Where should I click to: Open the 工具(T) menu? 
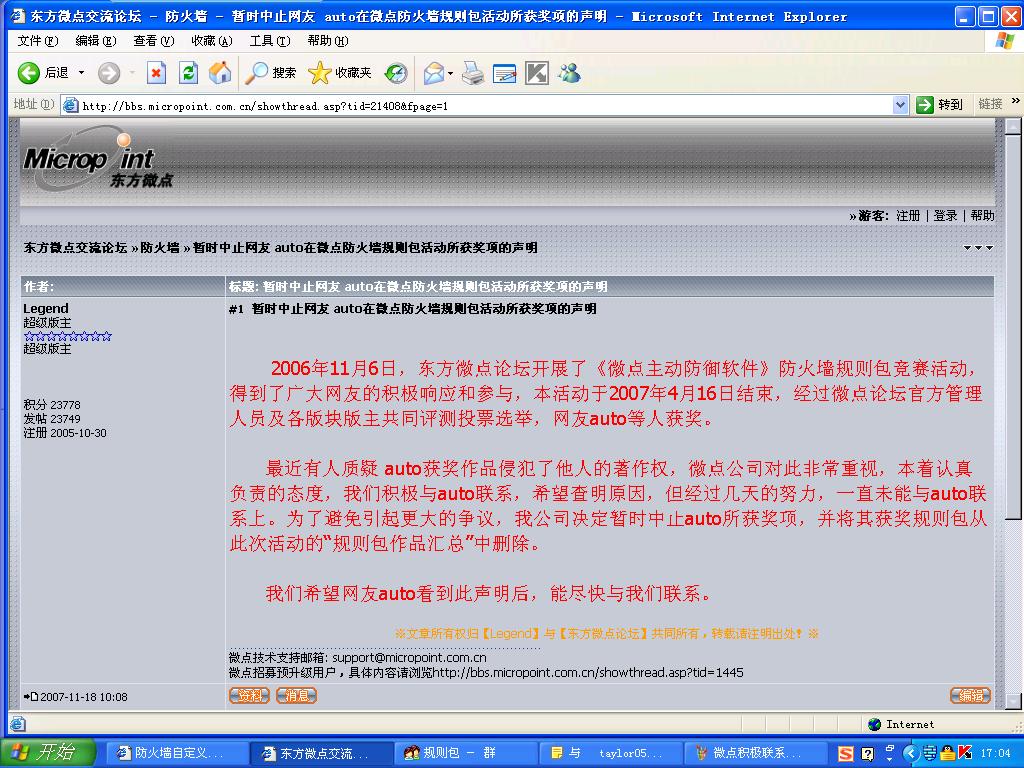(x=270, y=40)
